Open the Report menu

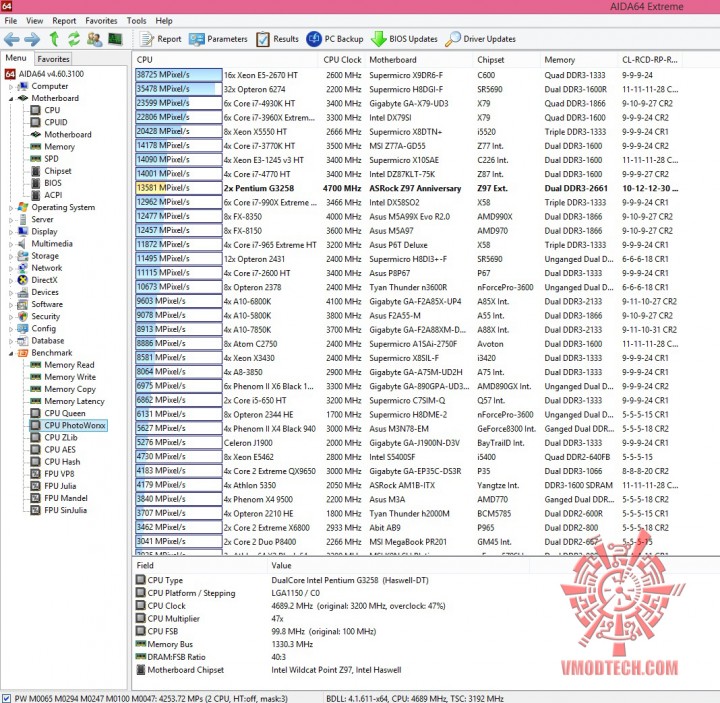pos(64,21)
